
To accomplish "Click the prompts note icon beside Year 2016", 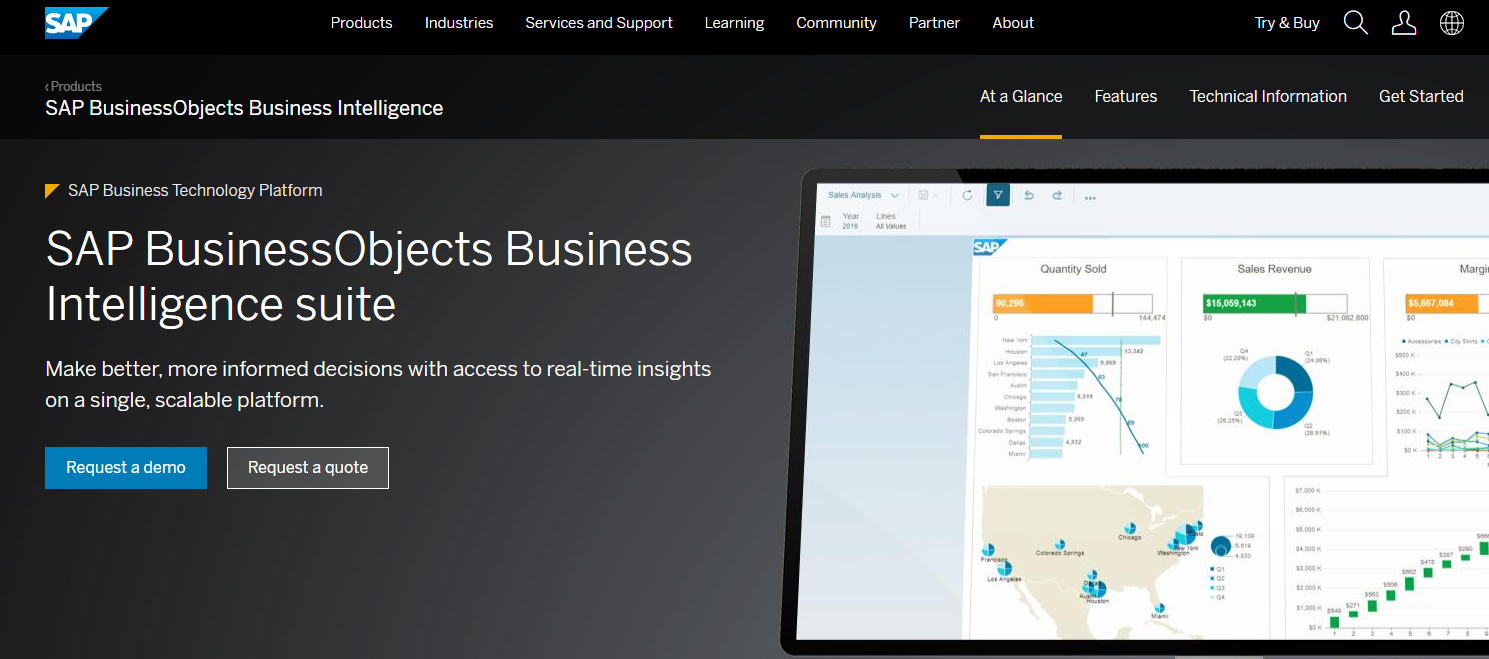I will (826, 220).
